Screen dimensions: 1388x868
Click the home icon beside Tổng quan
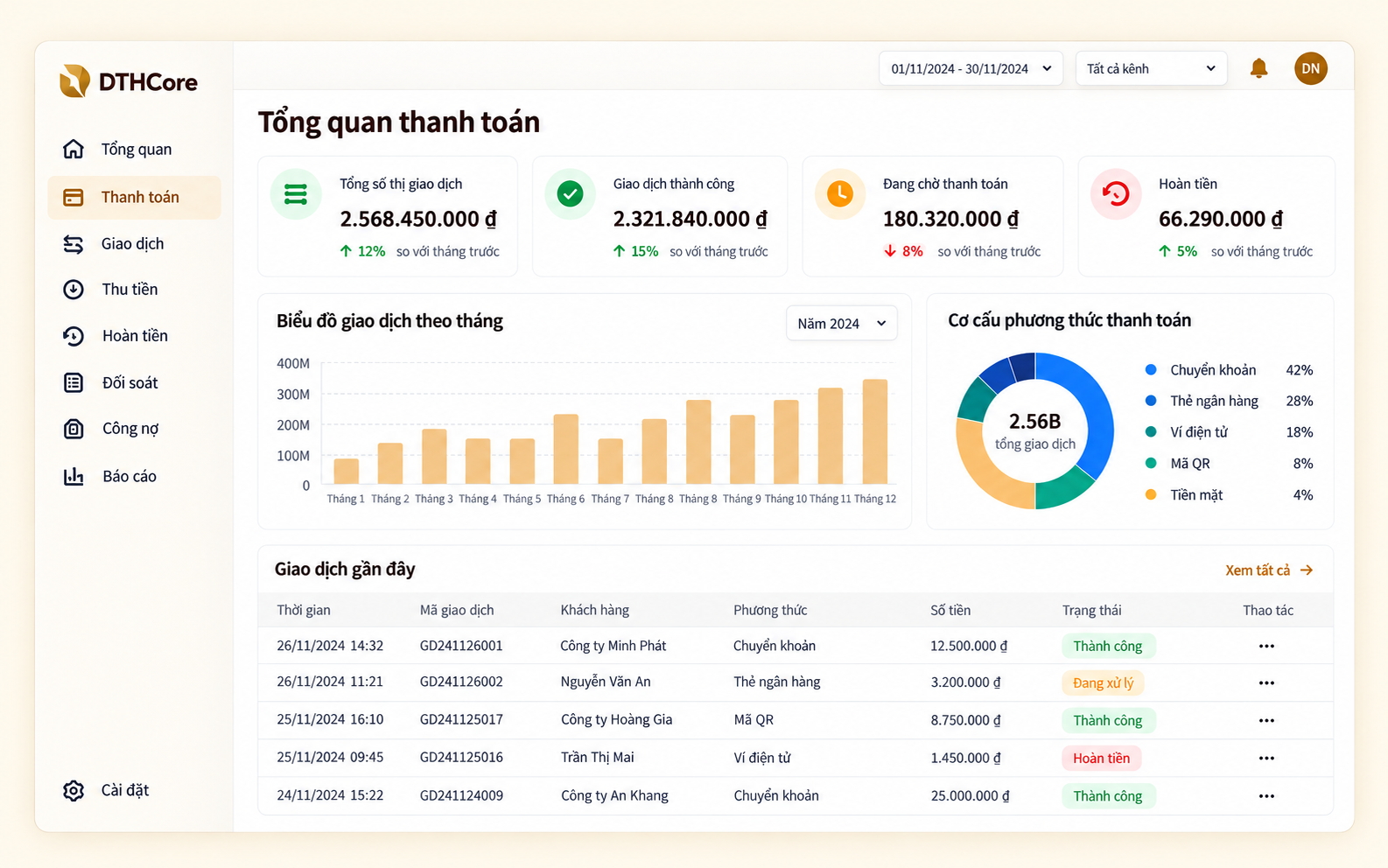pos(74,149)
